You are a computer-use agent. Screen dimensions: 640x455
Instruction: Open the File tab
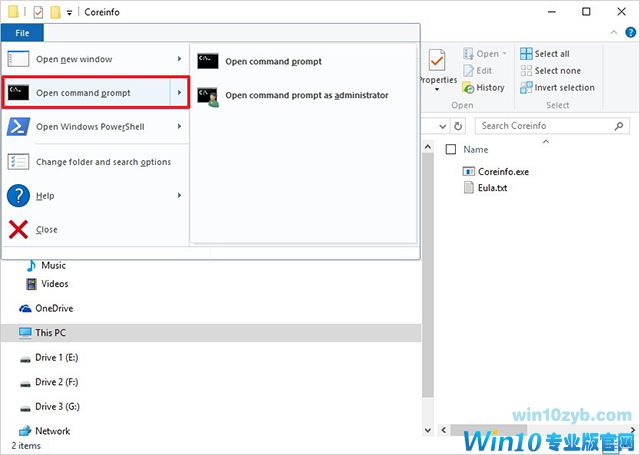[22, 33]
